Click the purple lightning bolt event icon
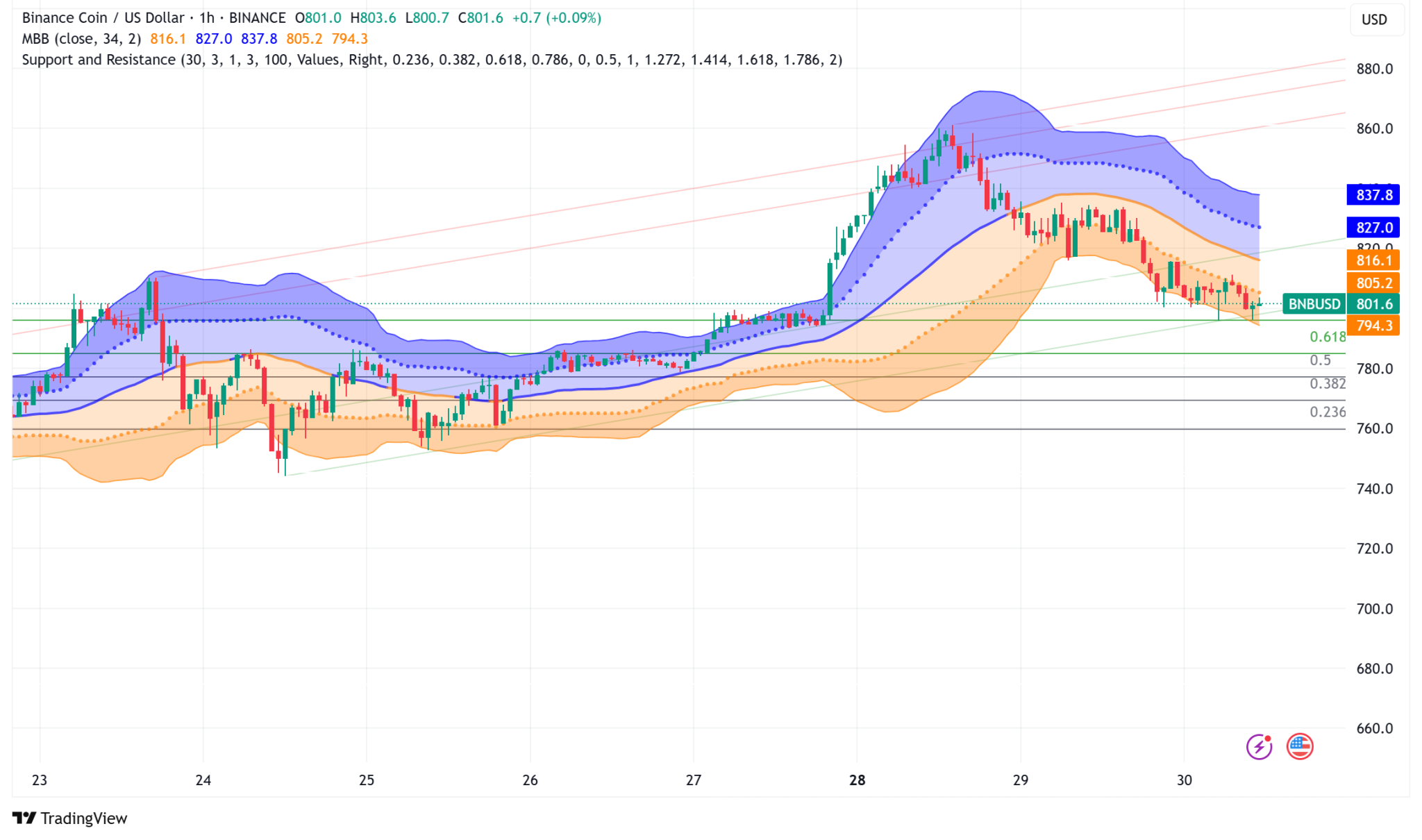Screen dimensions: 1422x840 (x=1259, y=747)
